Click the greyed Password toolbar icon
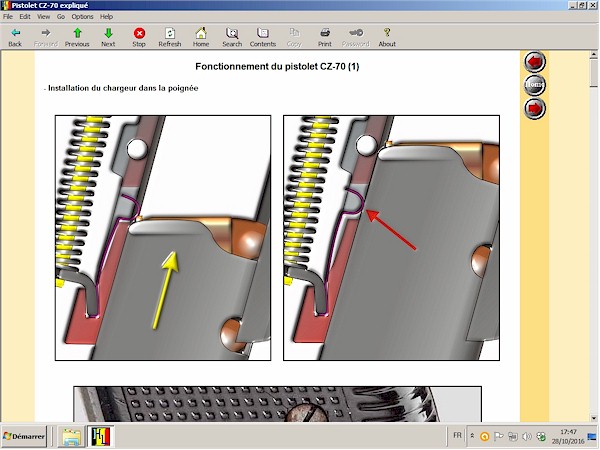The height and width of the screenshot is (450, 600). (355, 37)
